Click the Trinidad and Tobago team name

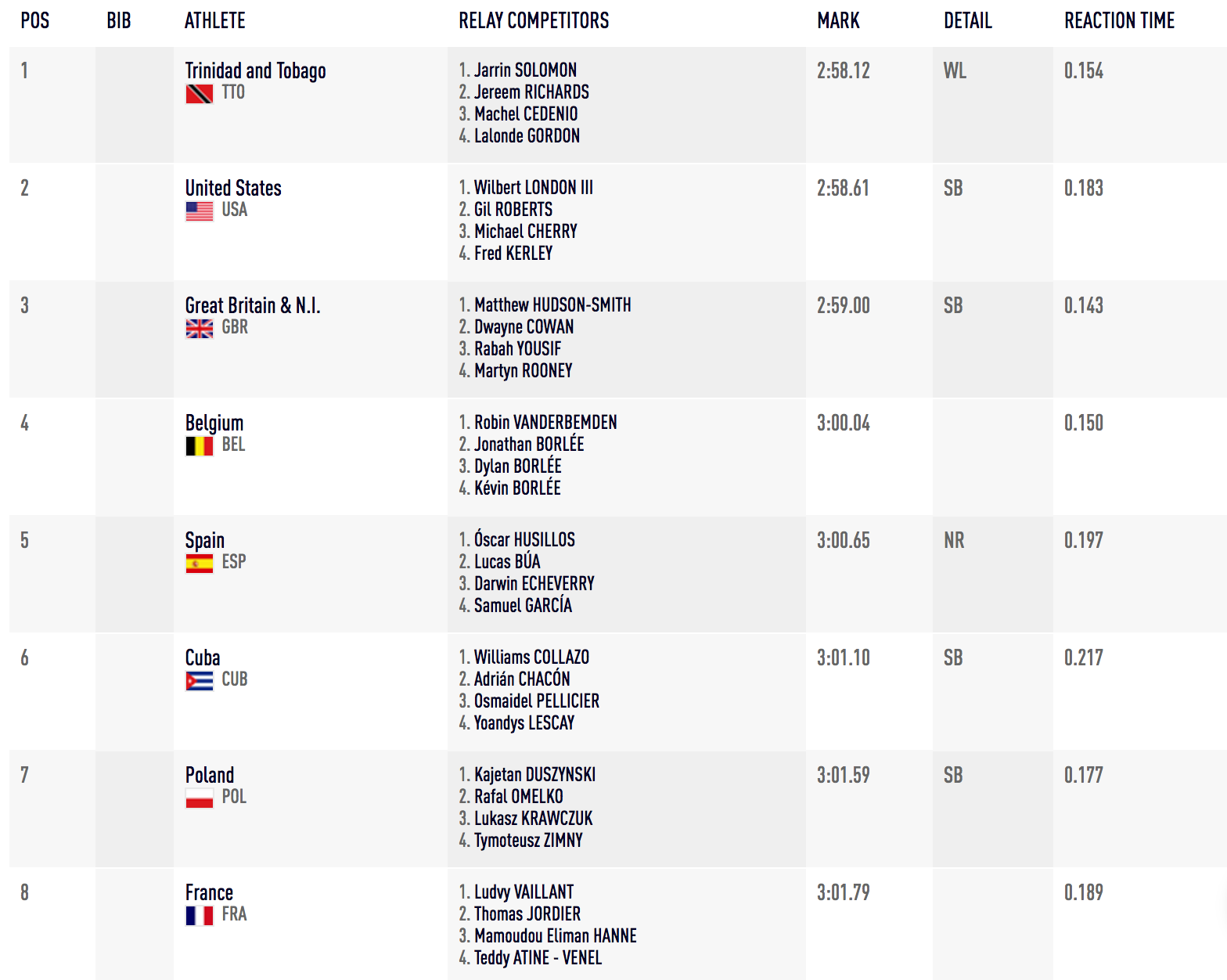pos(255,71)
